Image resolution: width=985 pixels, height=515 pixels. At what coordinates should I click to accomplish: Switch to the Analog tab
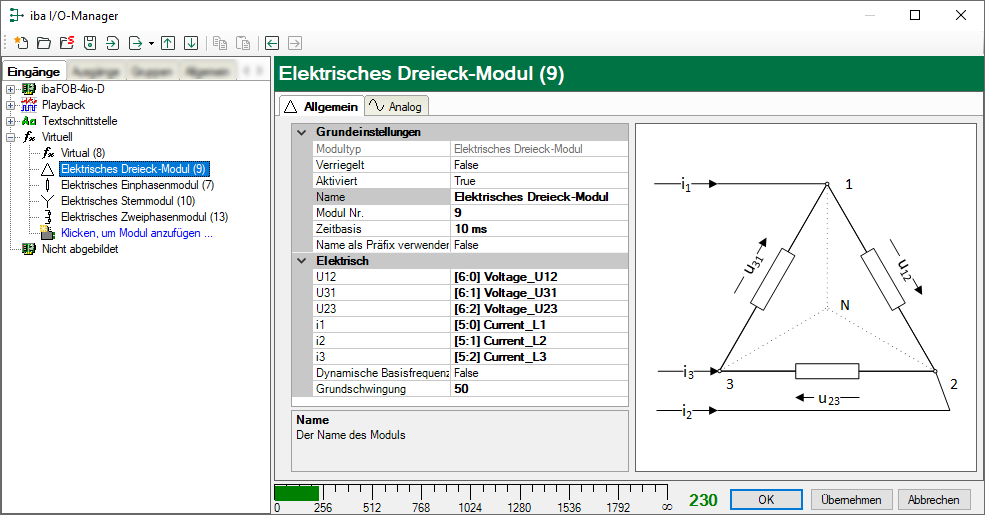click(396, 106)
